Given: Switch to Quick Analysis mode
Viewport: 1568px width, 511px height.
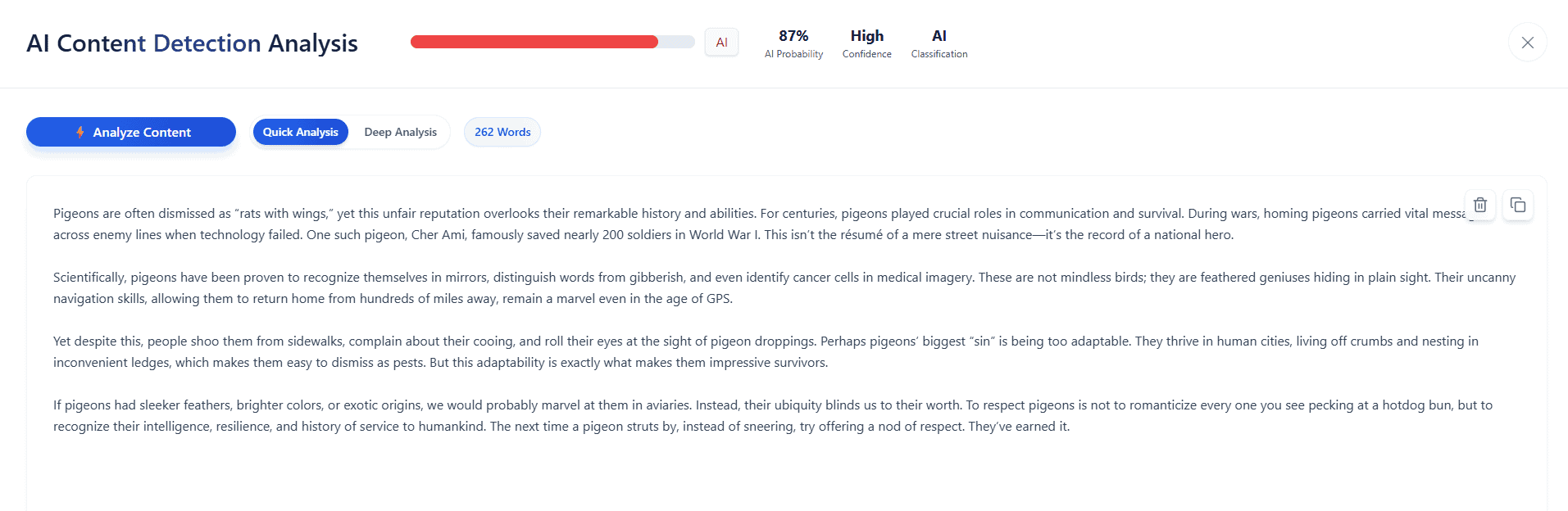Looking at the screenshot, I should 300,132.
